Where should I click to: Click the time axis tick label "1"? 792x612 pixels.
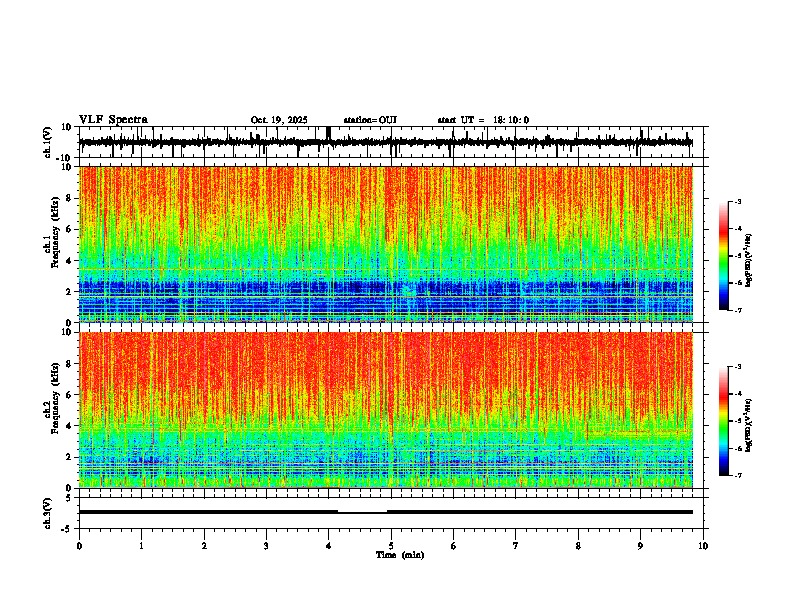click(x=141, y=546)
